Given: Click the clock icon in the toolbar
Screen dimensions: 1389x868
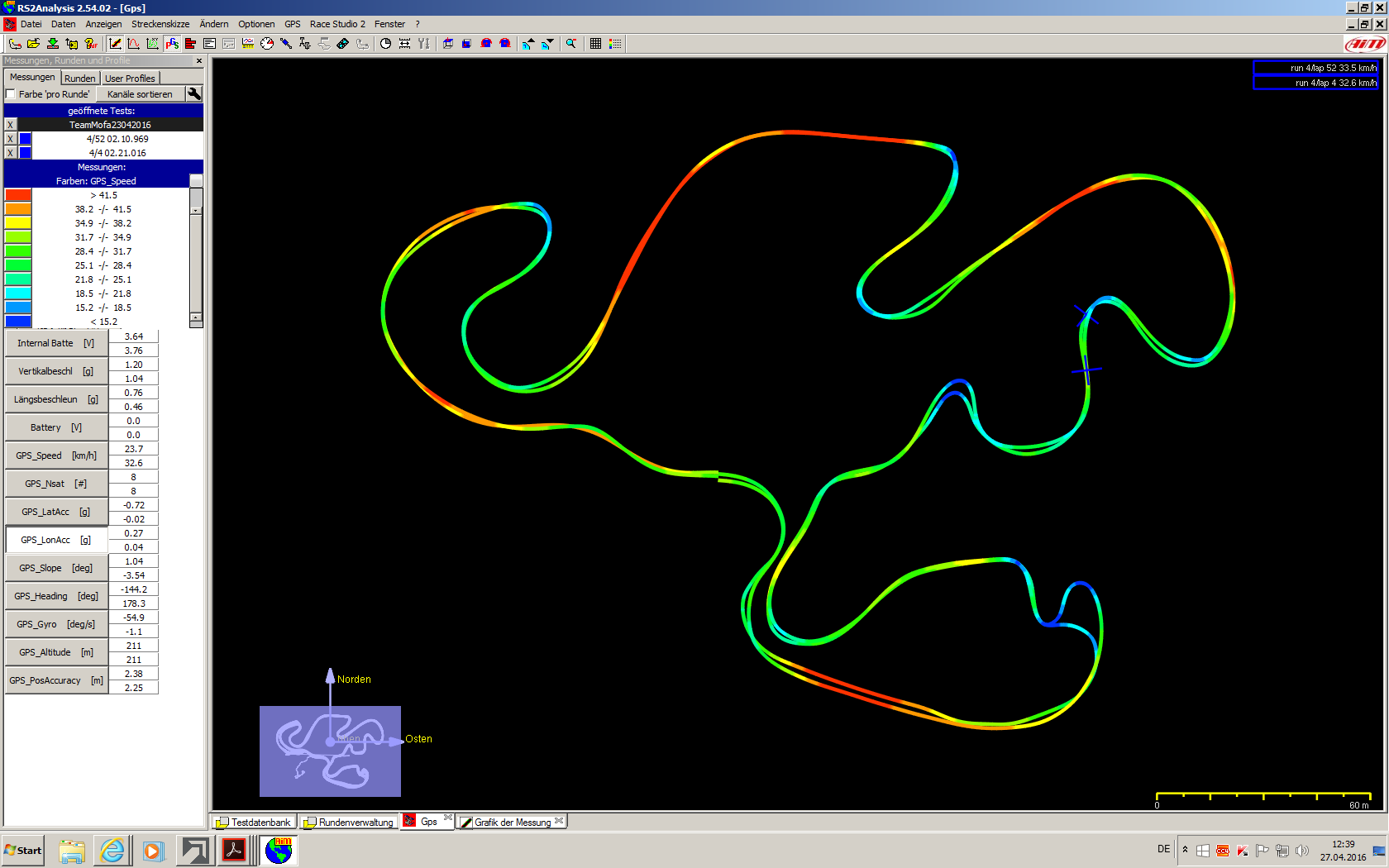Looking at the screenshot, I should click(385, 44).
